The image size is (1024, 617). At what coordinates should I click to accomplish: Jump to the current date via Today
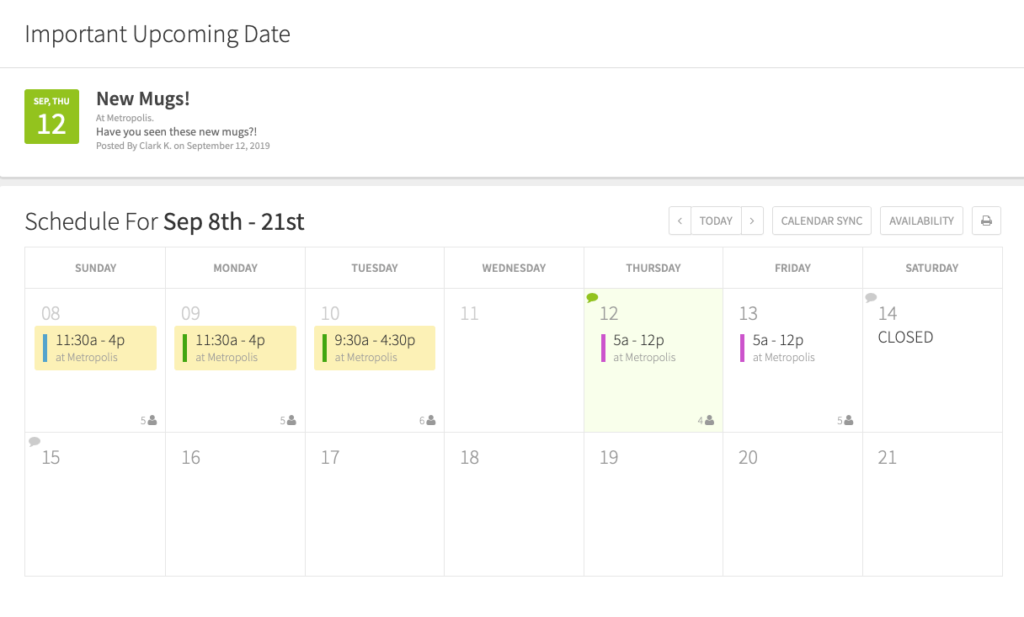(715, 220)
